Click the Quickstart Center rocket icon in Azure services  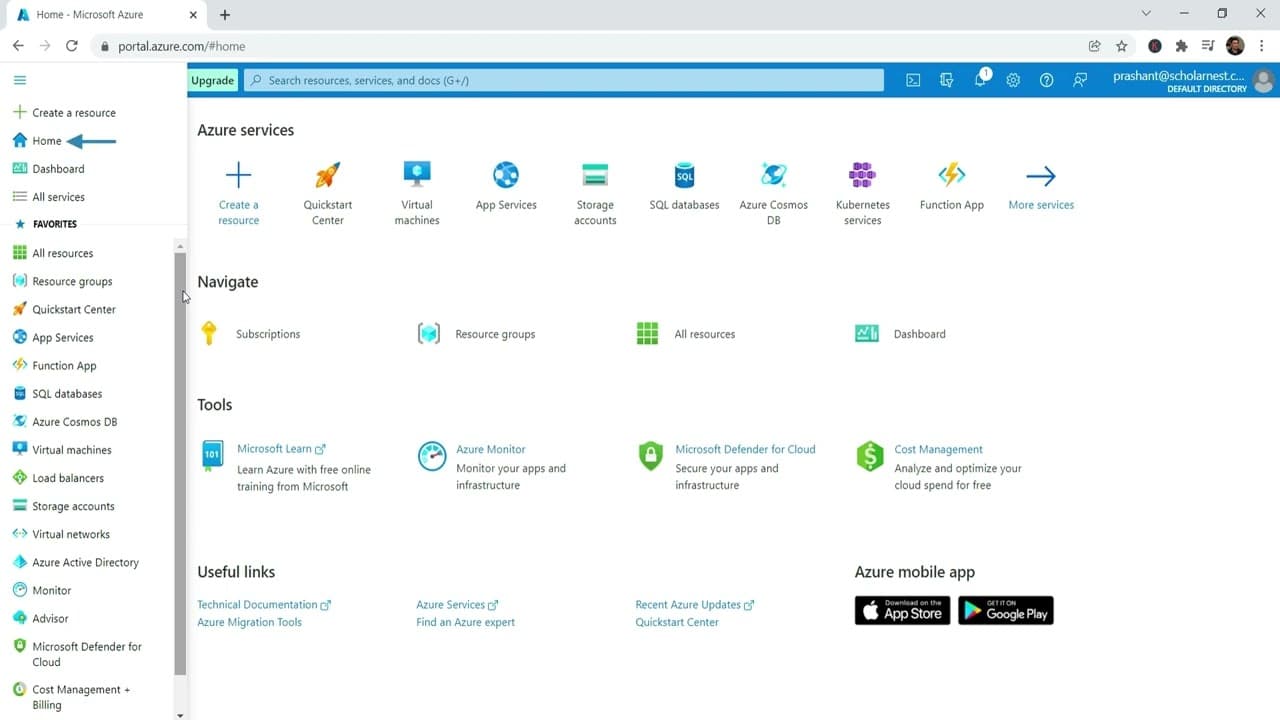[x=328, y=175]
